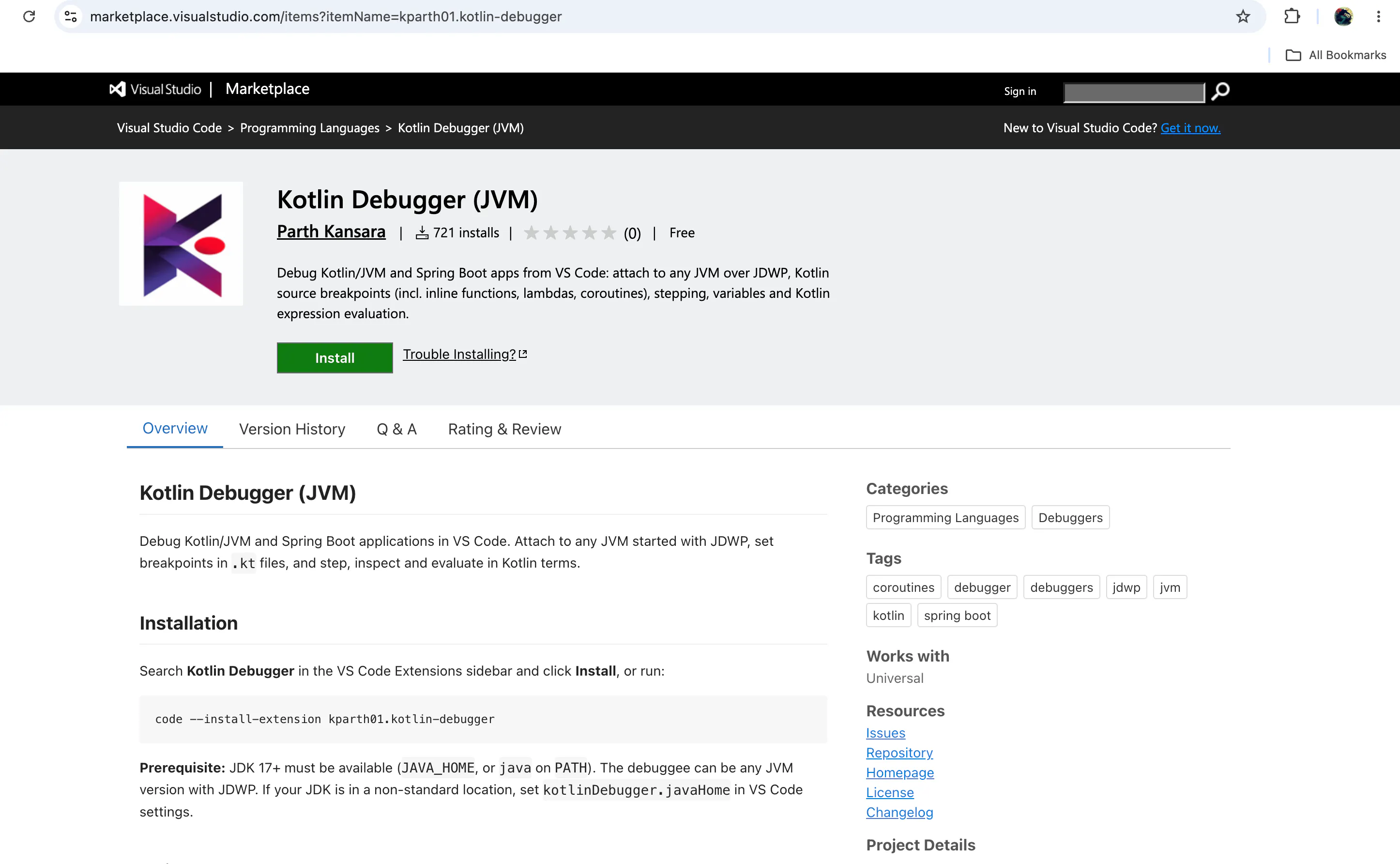Click the code --install-extension command text

(324, 719)
